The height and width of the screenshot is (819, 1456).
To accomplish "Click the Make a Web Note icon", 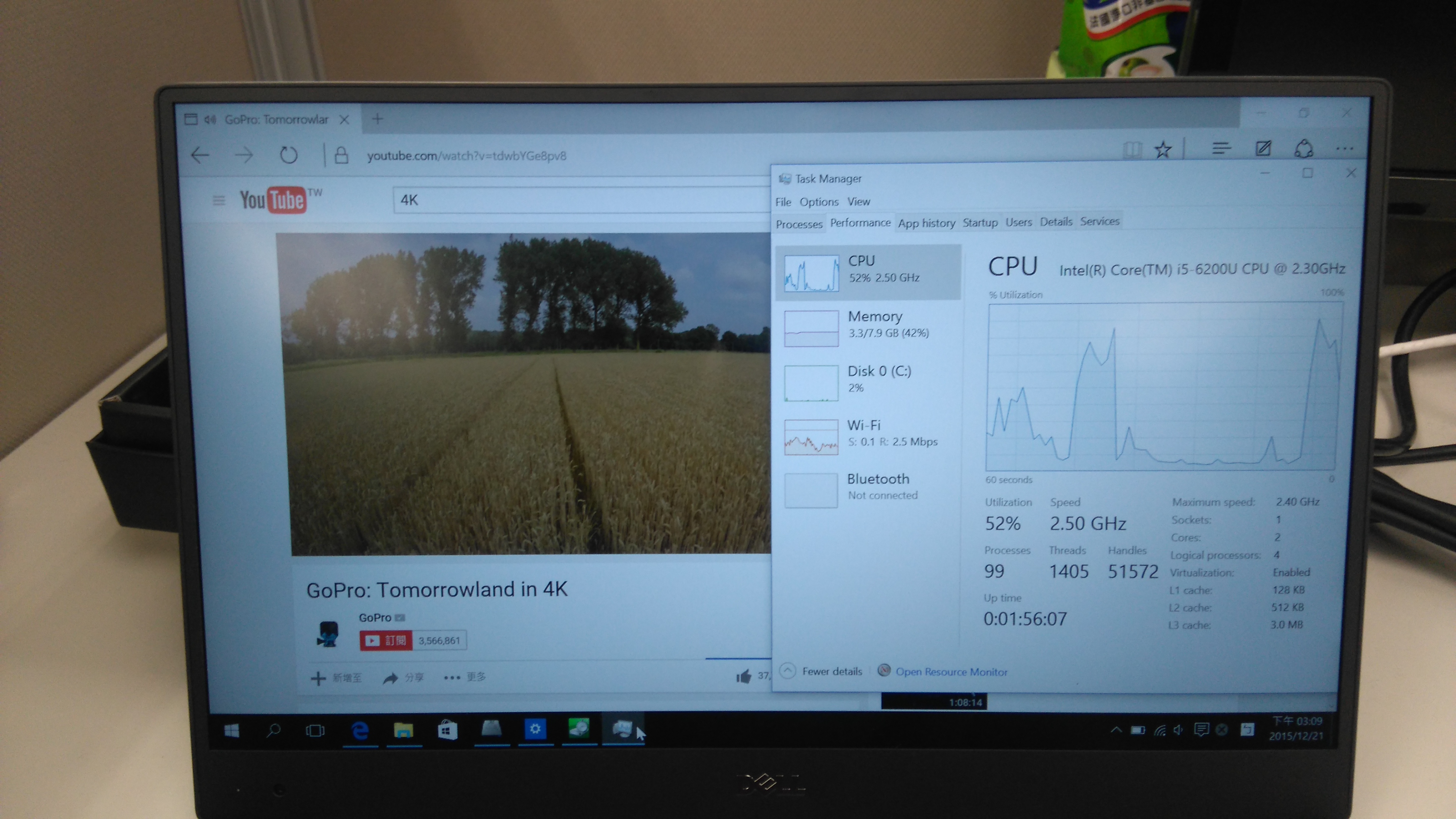I will pos(1263,149).
